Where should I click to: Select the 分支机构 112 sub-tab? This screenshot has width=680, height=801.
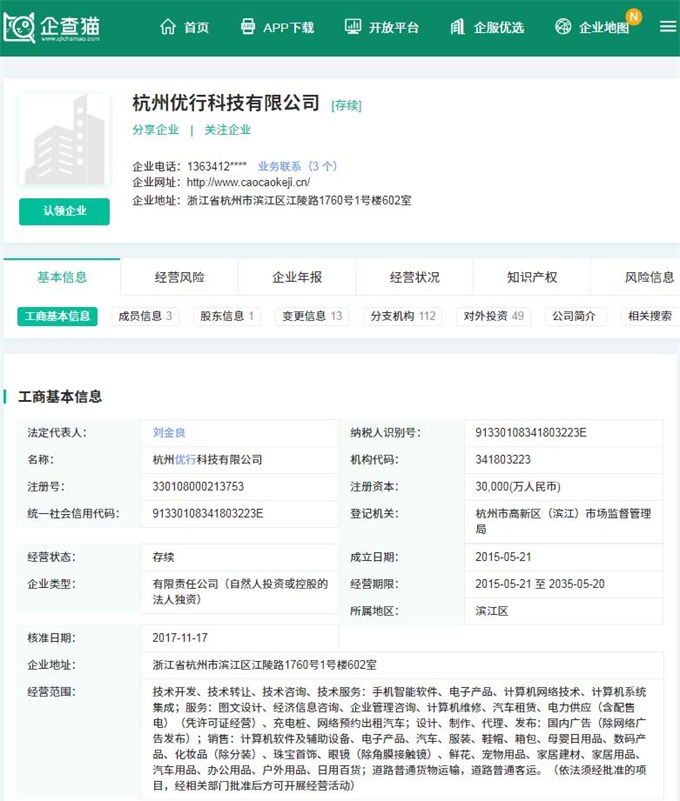pyautogui.click(x=403, y=316)
